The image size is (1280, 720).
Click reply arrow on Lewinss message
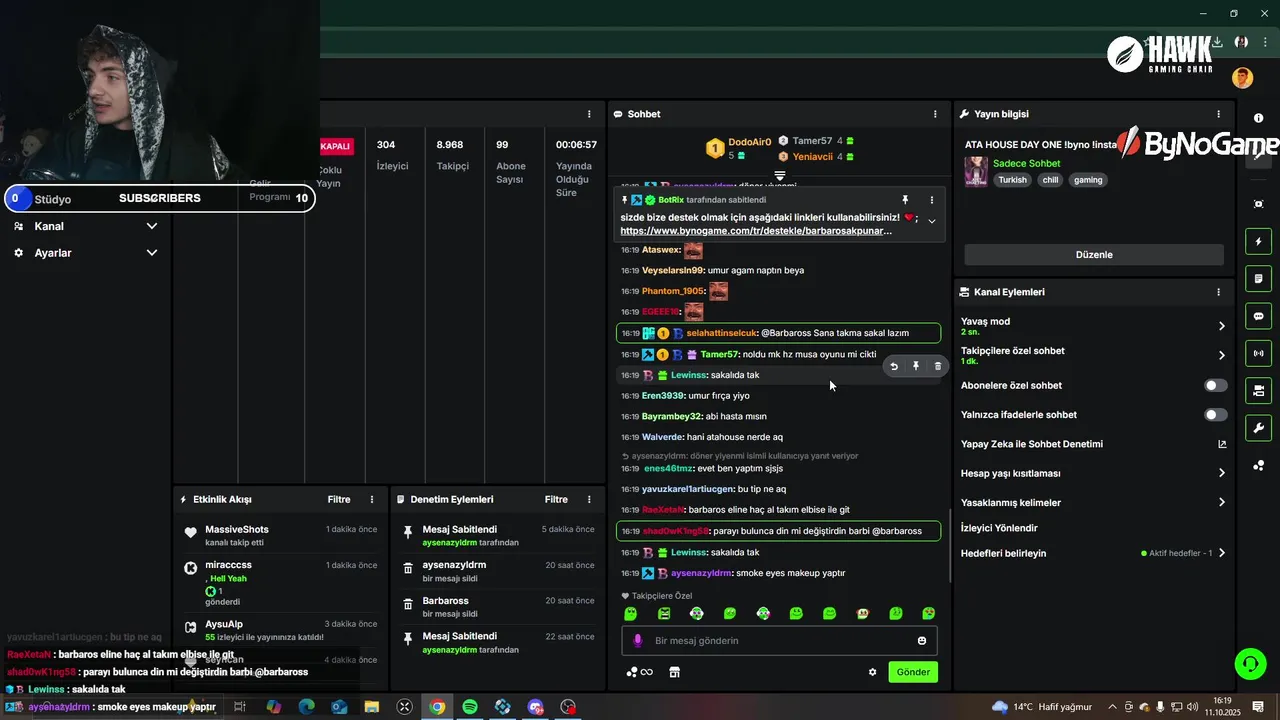click(894, 367)
